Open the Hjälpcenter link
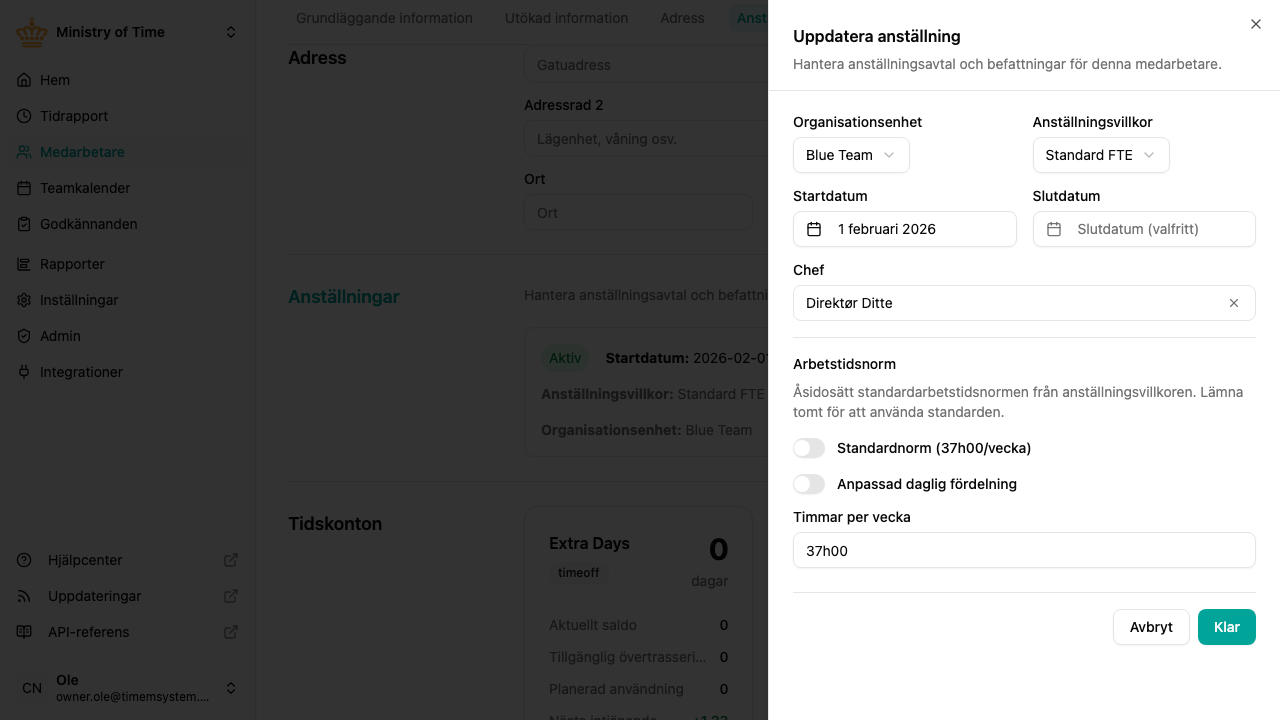Screen dimensions: 1280x720 (x=128, y=560)
